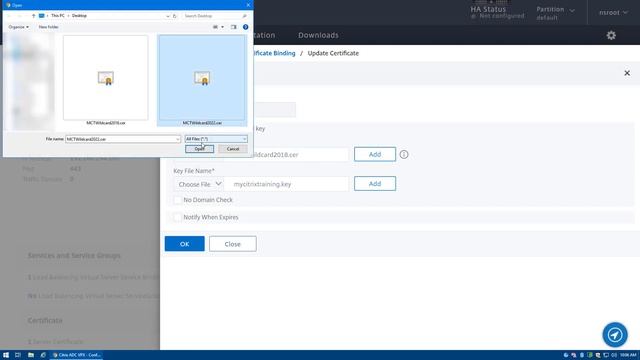This screenshot has width=640, height=360.
Task: Open settings gear icon
Action: tap(611, 35)
